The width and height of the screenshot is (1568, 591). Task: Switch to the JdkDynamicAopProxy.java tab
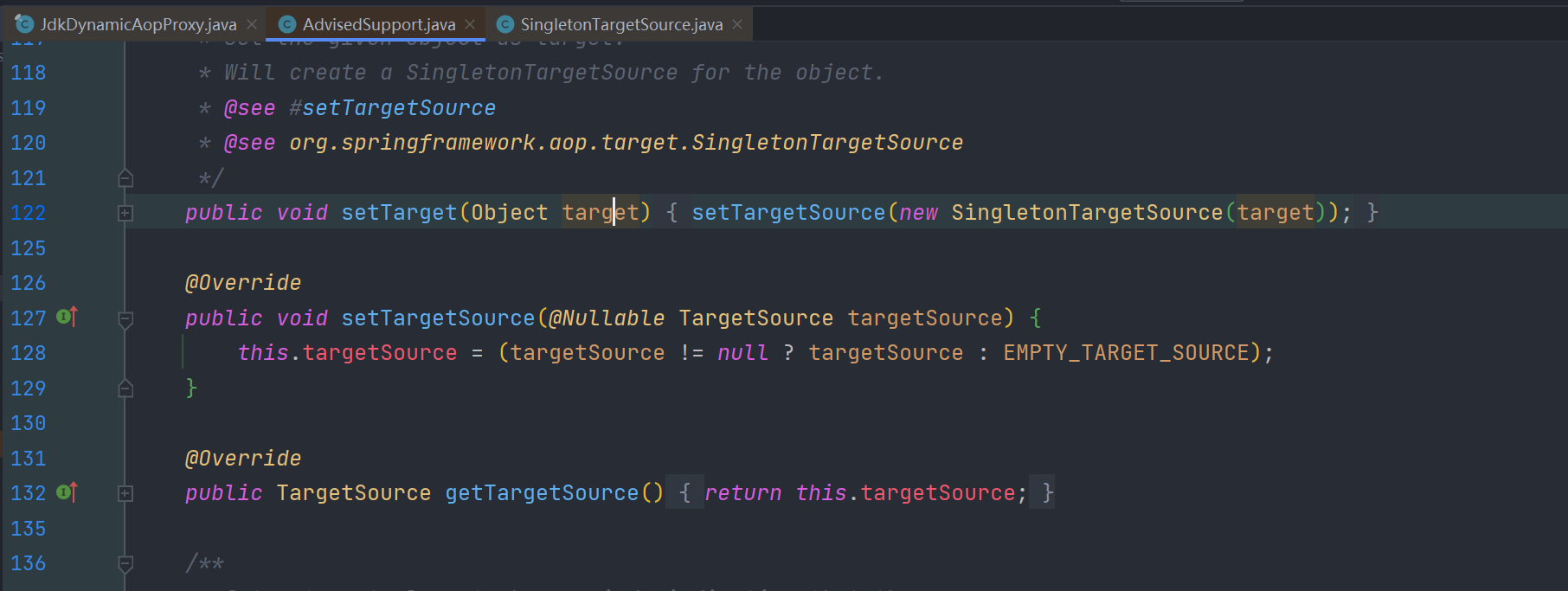(138, 24)
